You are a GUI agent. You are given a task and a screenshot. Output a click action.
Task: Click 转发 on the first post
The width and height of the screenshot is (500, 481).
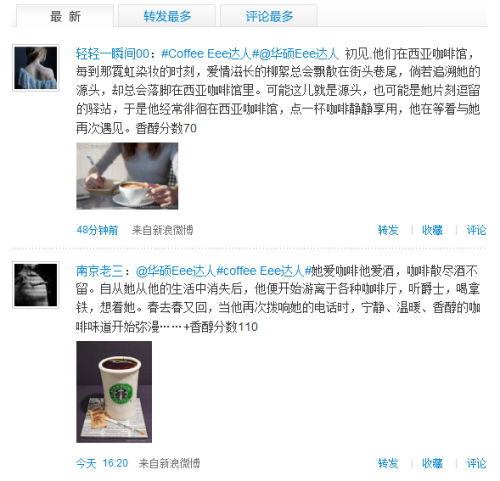pyautogui.click(x=388, y=230)
